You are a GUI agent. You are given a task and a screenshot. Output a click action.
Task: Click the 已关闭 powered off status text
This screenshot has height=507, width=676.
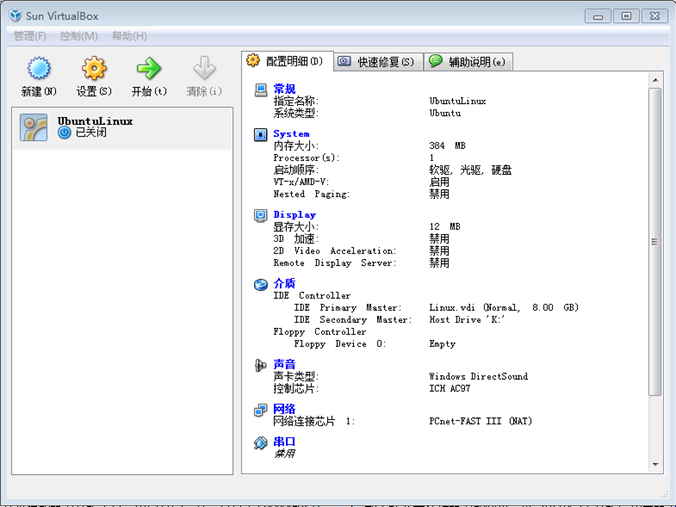(x=91, y=133)
